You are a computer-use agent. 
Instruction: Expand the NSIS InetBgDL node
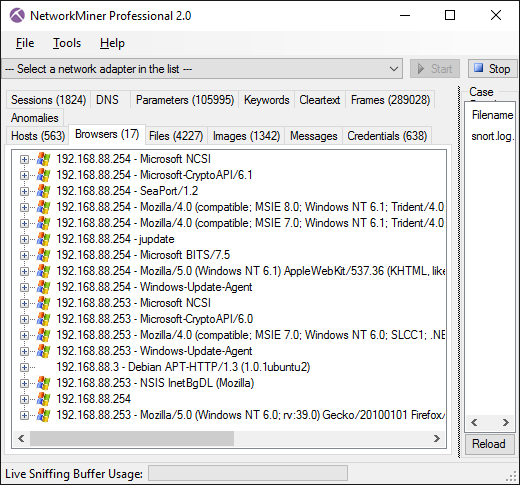24,383
